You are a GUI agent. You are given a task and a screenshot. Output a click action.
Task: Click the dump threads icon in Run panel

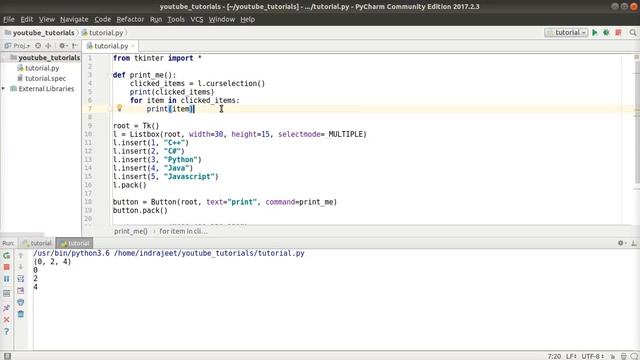[x=7, y=293]
